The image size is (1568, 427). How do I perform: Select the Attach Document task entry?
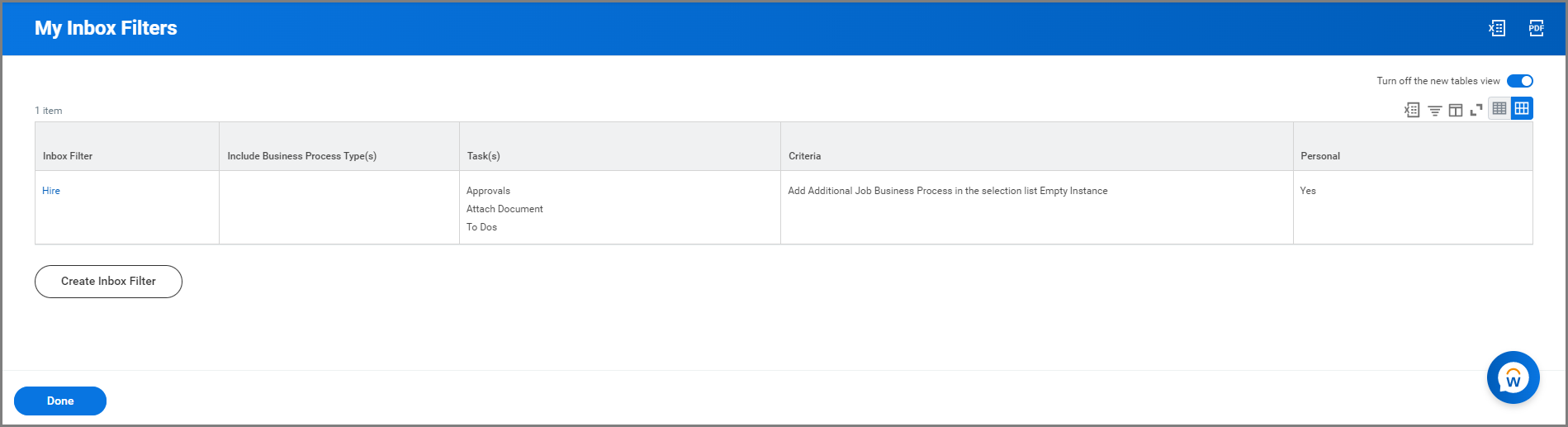pos(505,209)
